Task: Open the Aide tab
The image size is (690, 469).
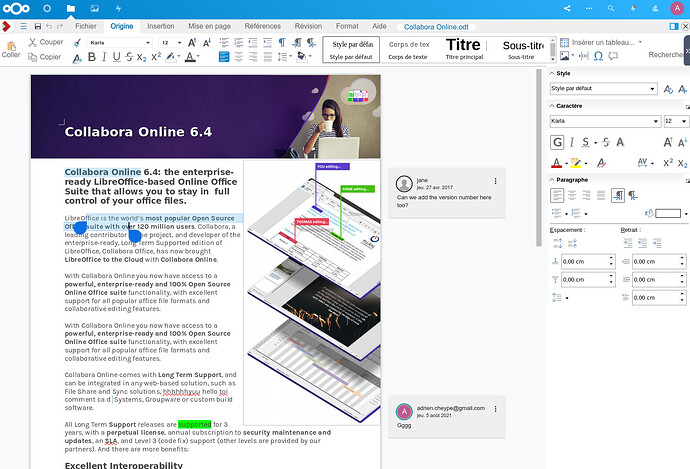Action: pos(379,26)
